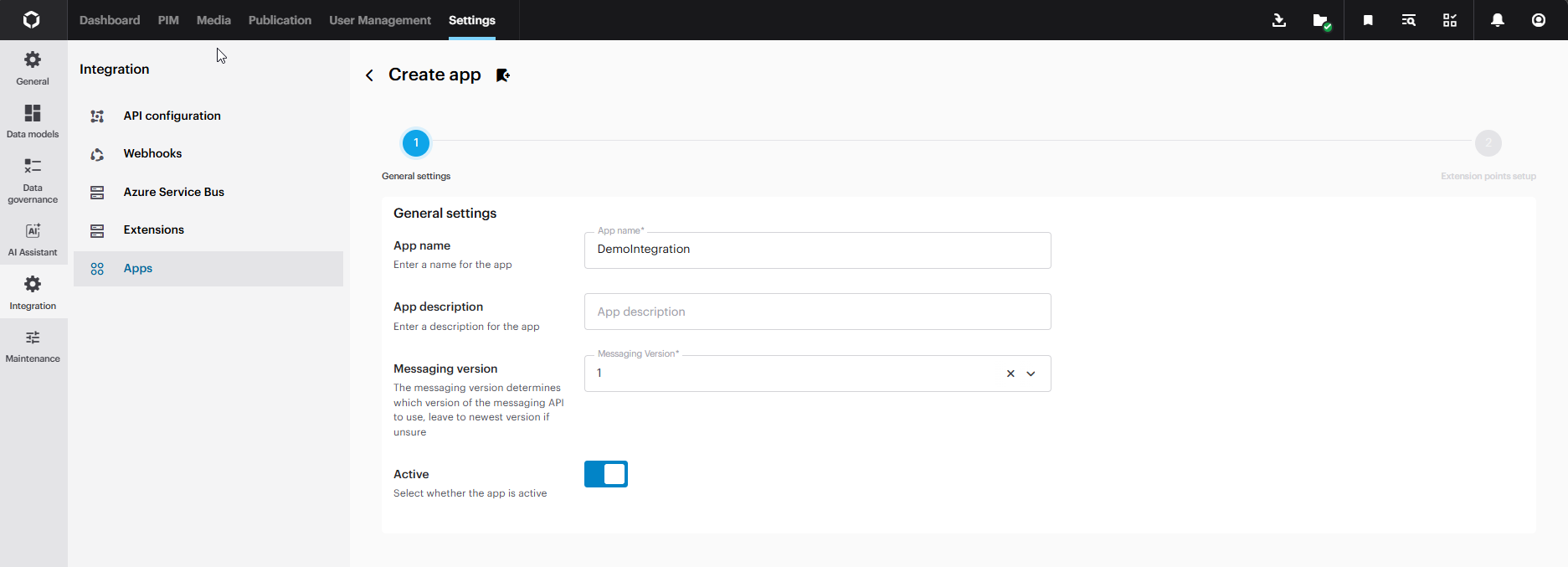Image resolution: width=1568 pixels, height=567 pixels.
Task: Open Data models in left sidebar
Action: [x=33, y=121]
